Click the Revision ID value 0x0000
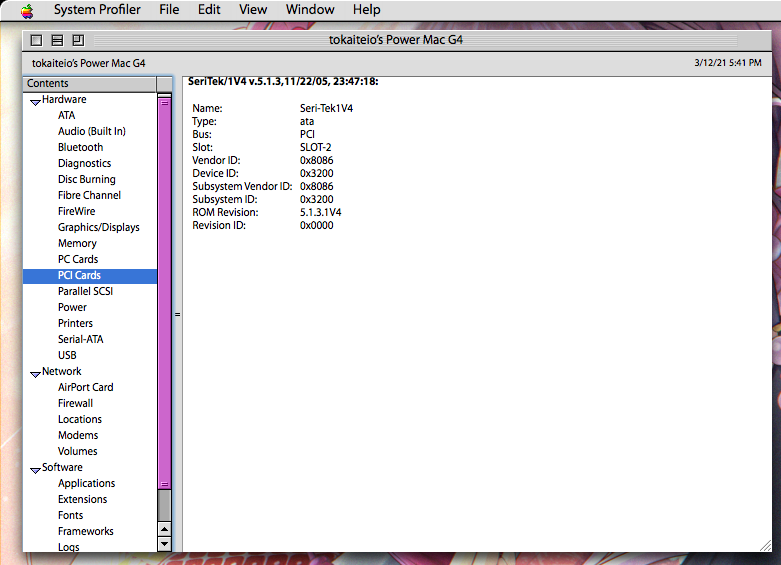The height and width of the screenshot is (565, 781). pos(317,225)
